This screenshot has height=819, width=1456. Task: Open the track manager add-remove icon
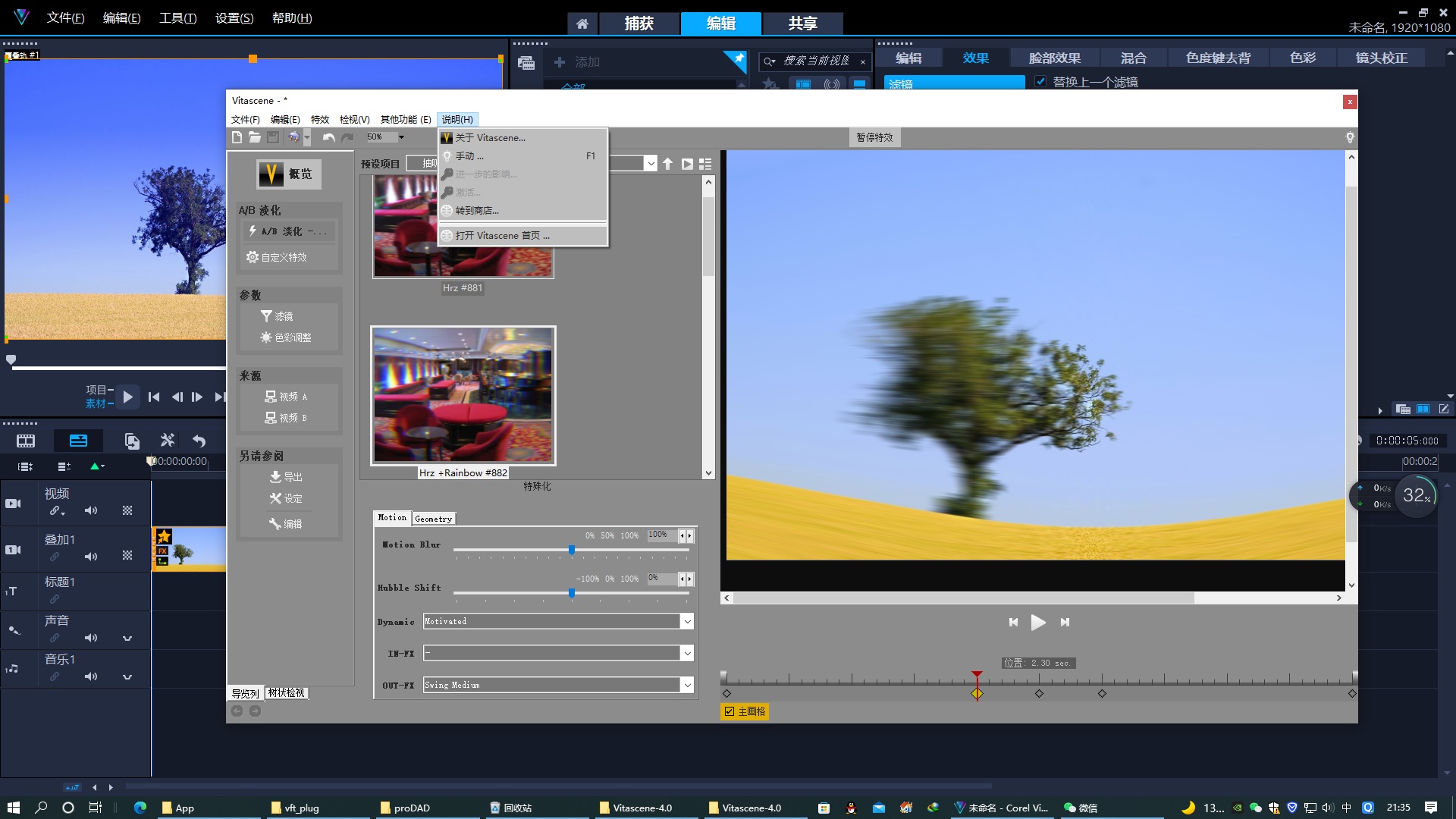[x=64, y=466]
